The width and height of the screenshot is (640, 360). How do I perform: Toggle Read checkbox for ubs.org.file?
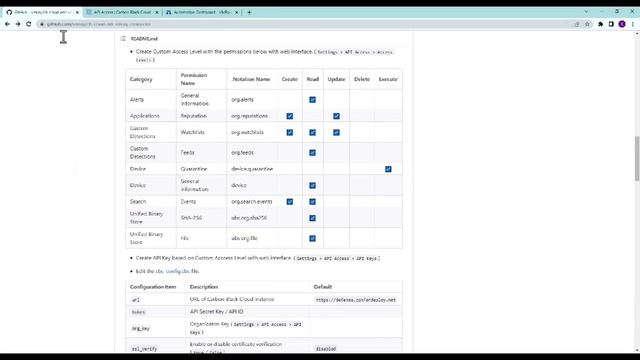tap(312, 238)
